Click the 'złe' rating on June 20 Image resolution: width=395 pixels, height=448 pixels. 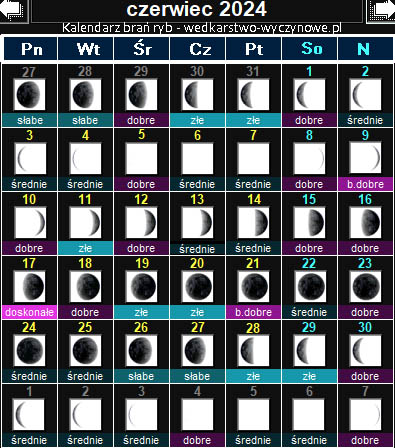coord(197,312)
